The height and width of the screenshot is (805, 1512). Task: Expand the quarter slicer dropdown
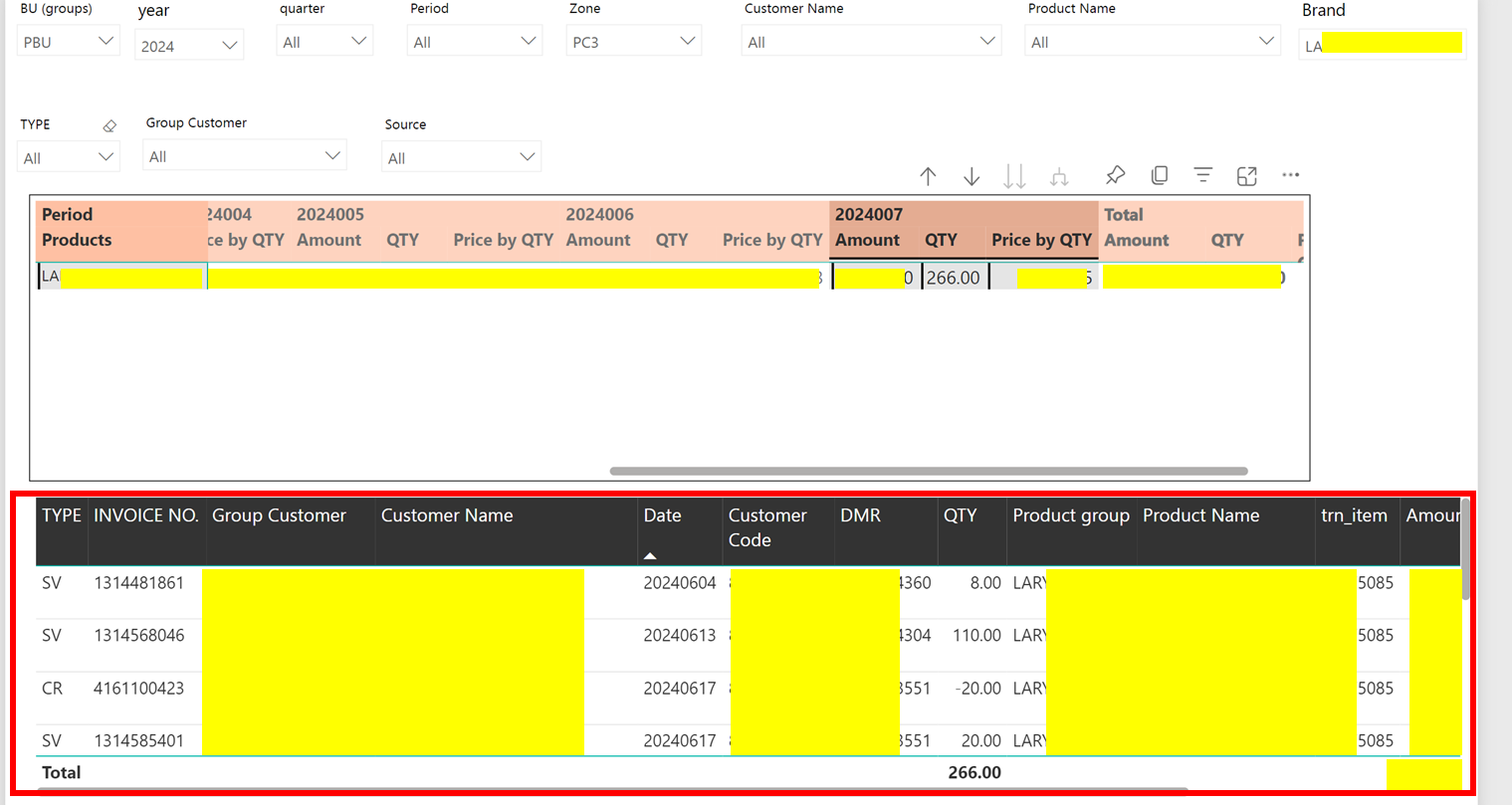coord(324,42)
